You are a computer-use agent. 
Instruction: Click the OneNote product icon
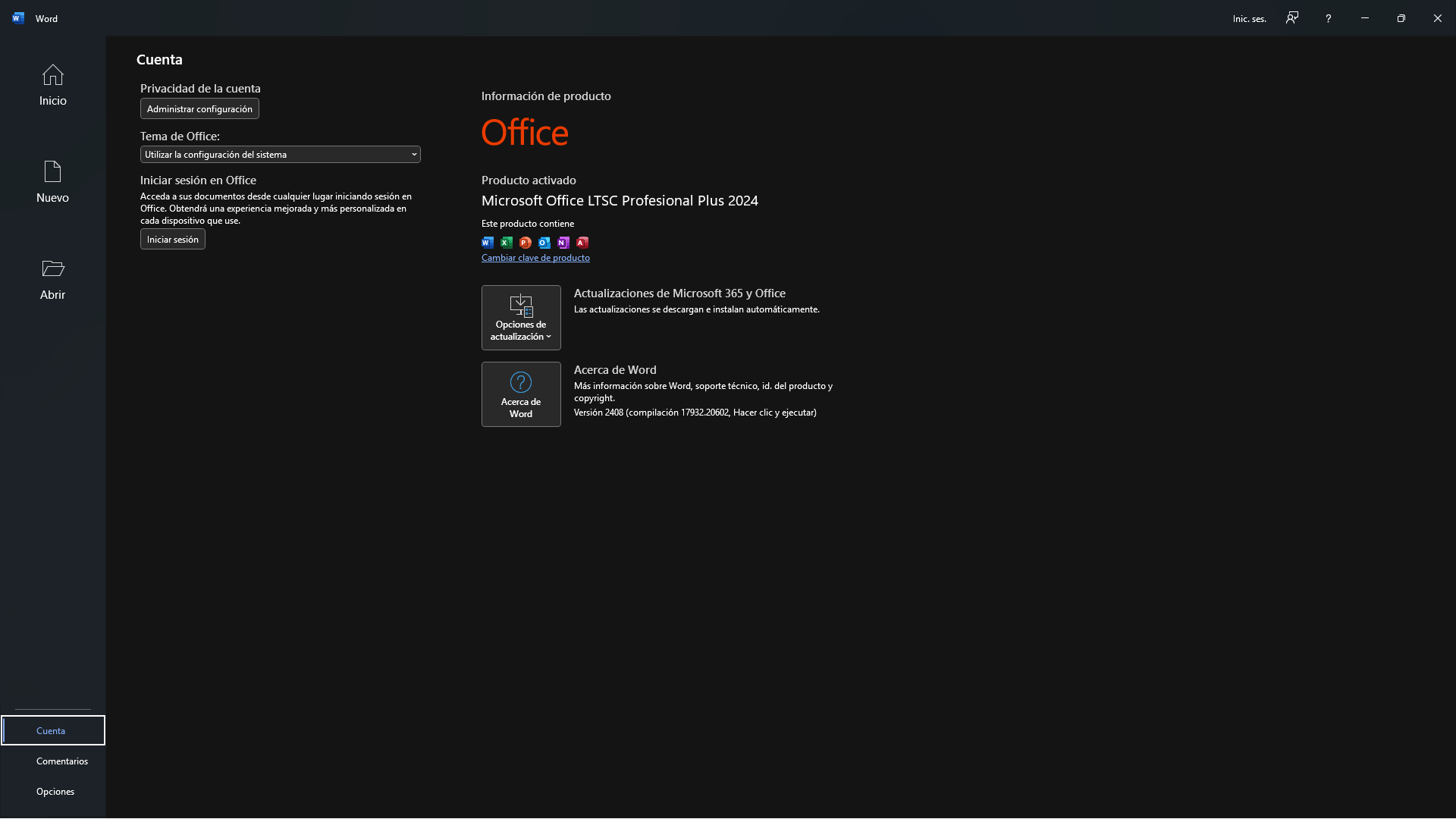pos(563,242)
